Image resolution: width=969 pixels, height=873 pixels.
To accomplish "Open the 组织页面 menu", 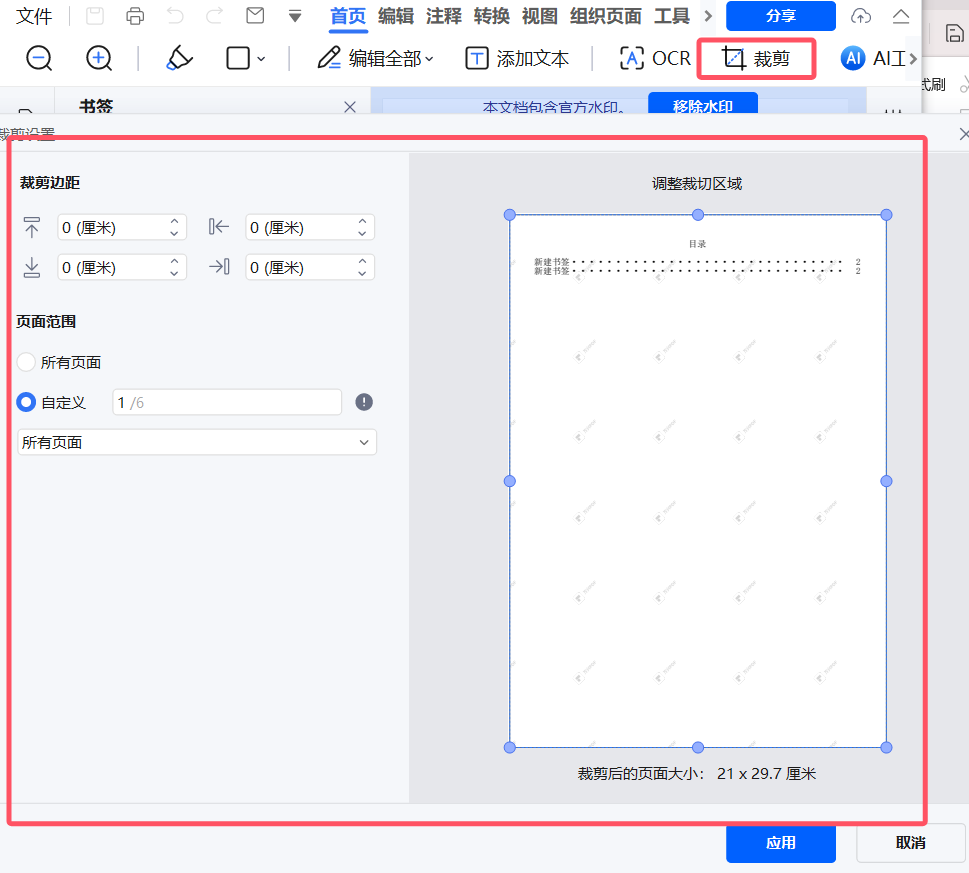I will point(604,16).
